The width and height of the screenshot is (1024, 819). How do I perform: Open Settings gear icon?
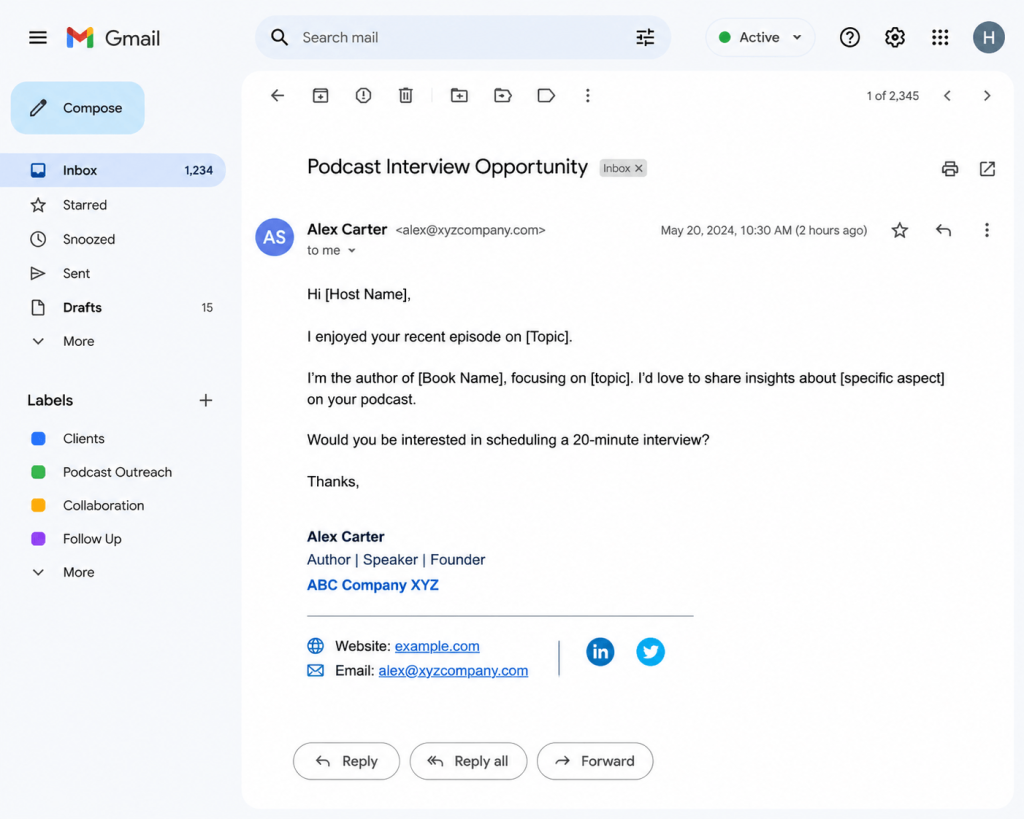[895, 37]
